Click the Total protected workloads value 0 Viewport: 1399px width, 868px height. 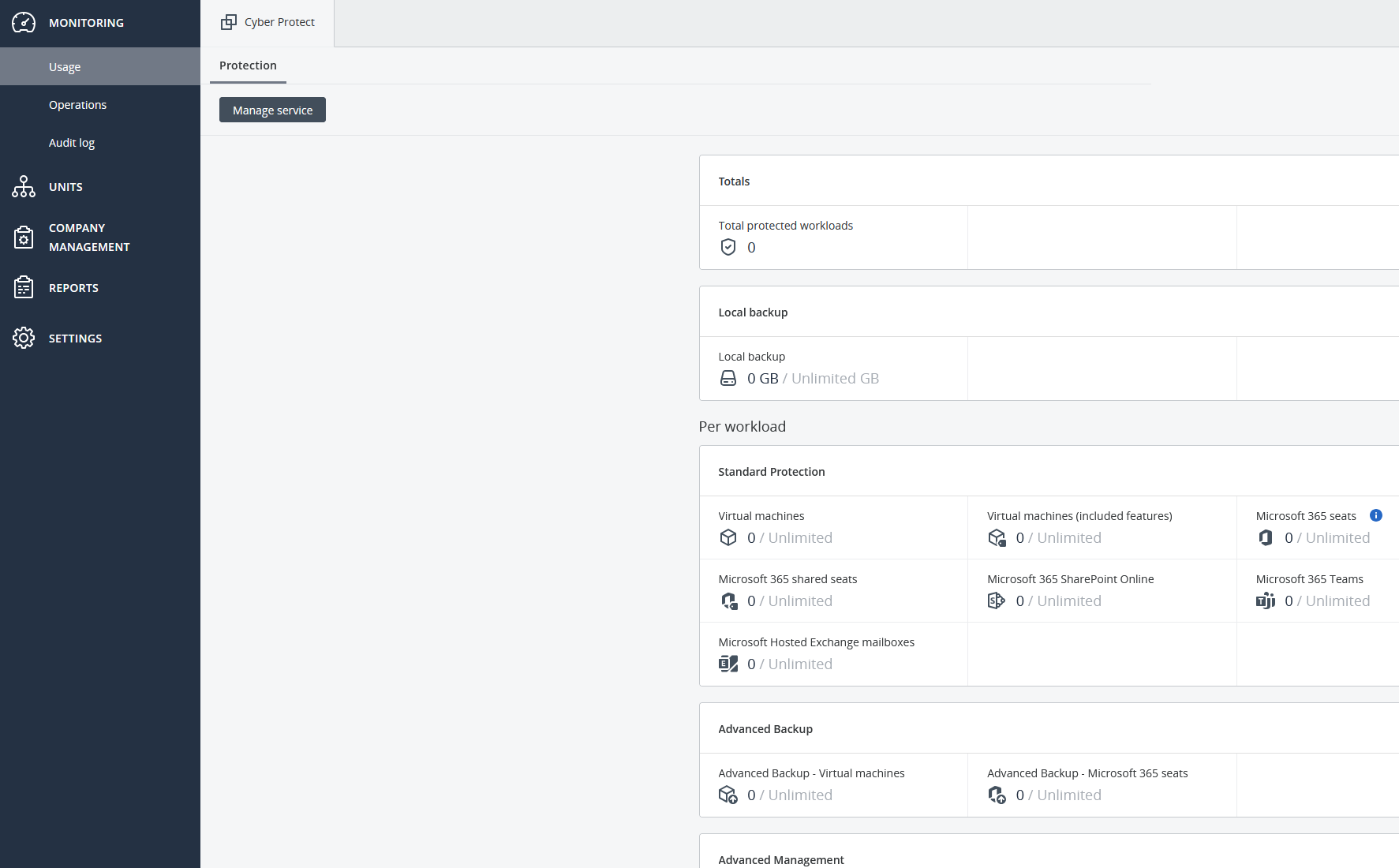click(751, 247)
